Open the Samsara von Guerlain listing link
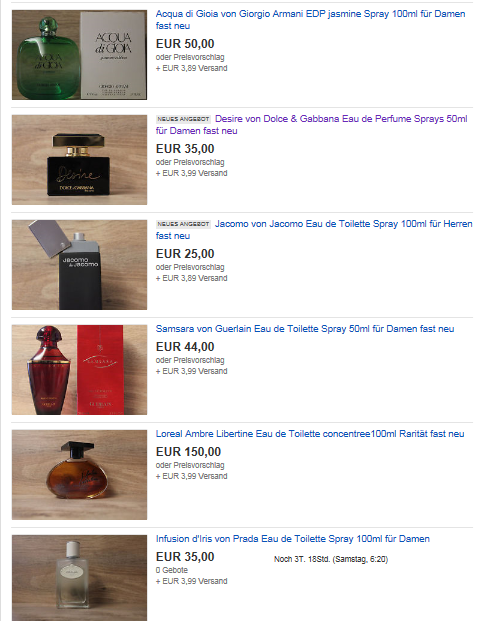Screen dimensions: 481x621 pos(305,329)
